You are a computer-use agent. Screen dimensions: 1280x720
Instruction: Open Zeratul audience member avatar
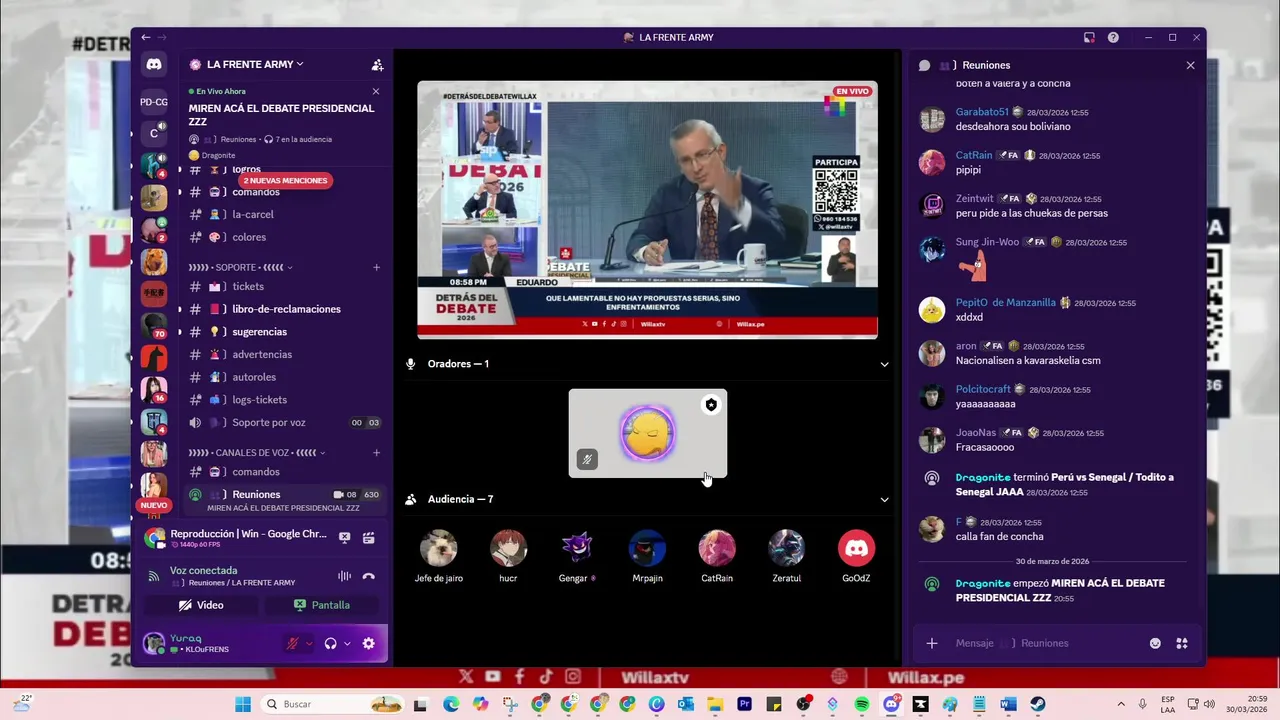click(786, 548)
